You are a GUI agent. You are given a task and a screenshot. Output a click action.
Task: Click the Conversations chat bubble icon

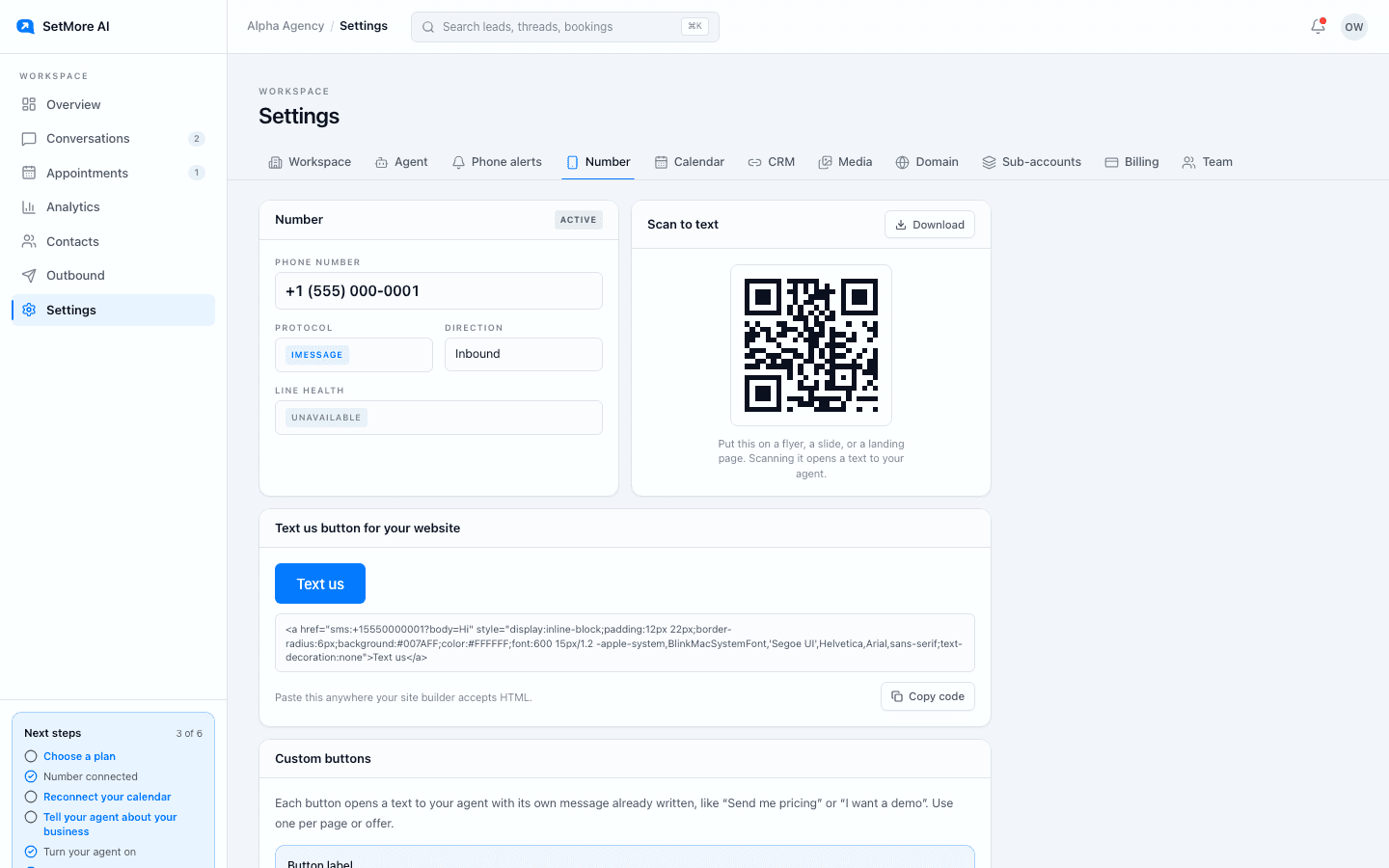coord(29,139)
